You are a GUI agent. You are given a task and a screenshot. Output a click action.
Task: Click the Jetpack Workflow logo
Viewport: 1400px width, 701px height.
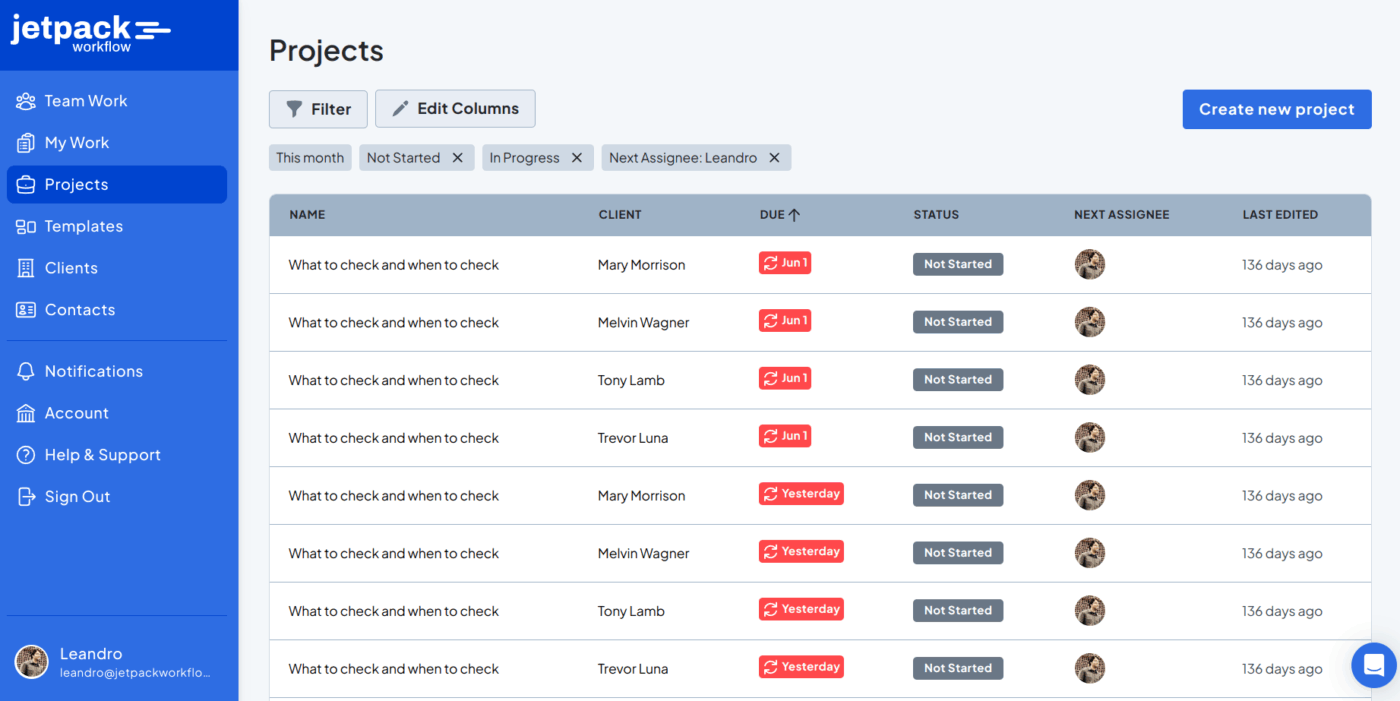pos(90,34)
